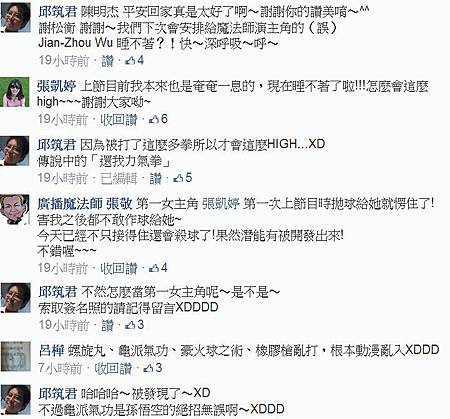Image resolution: width=450 pixels, height=419 pixels.
Task: Unlike 呂樺's comment via 收回讚
Action: [113, 368]
